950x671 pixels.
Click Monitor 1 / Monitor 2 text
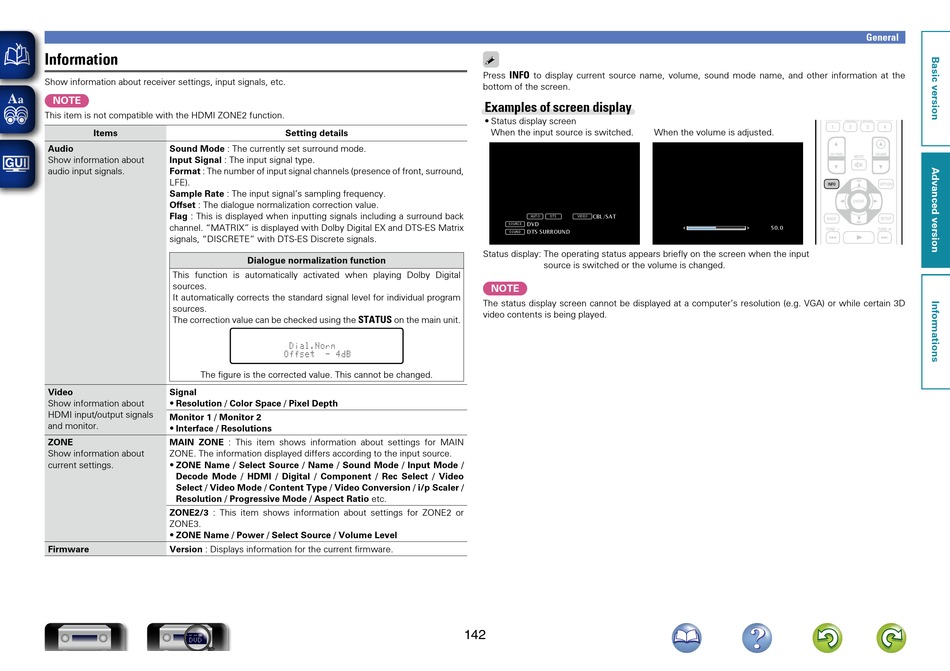click(x=215, y=417)
